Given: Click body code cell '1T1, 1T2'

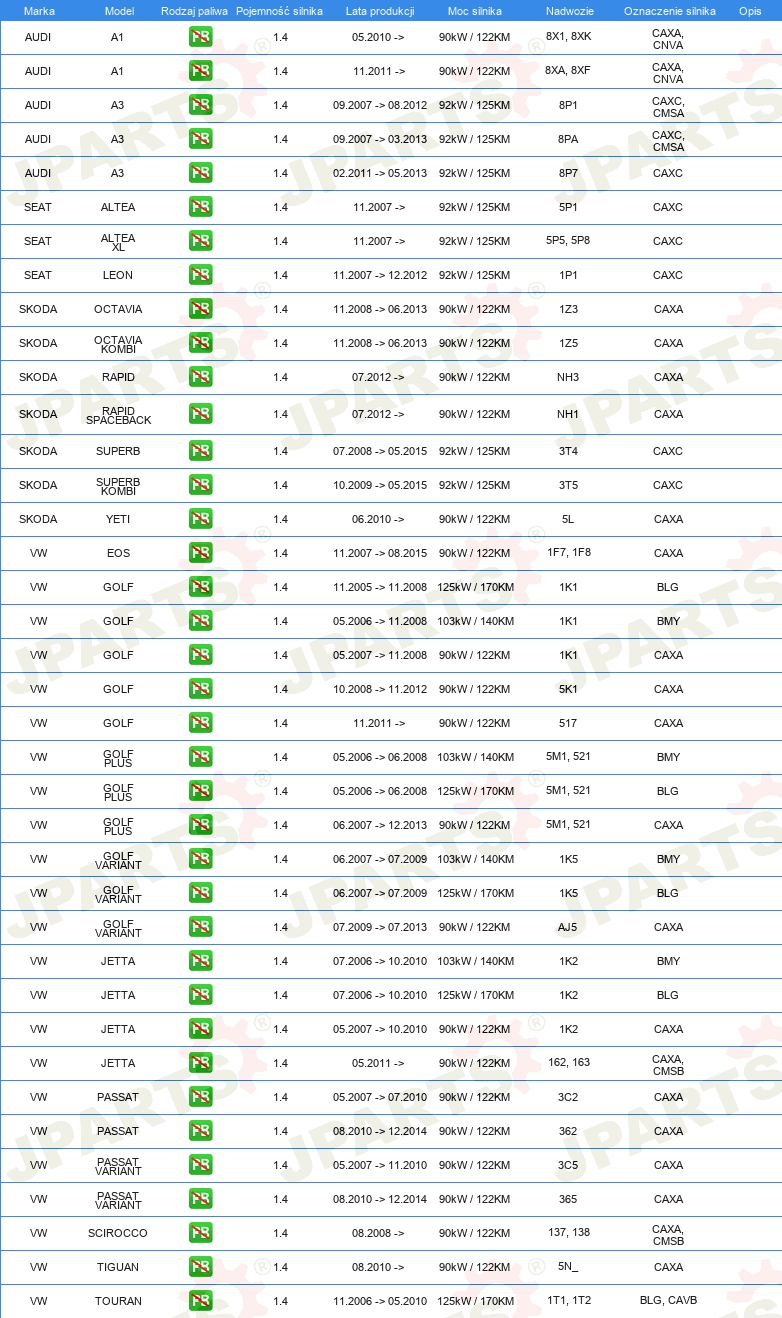Looking at the screenshot, I should point(569,1300).
